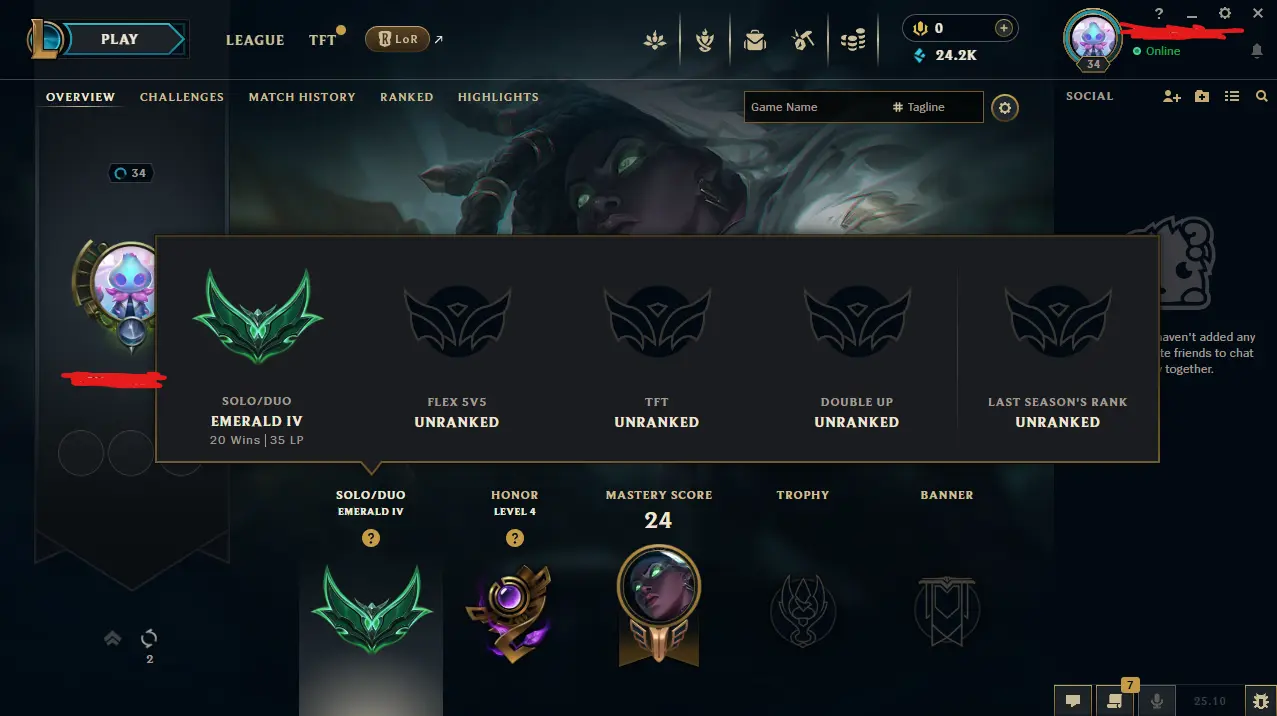
Task: Click the notification bell icon
Action: pyautogui.click(x=1257, y=51)
